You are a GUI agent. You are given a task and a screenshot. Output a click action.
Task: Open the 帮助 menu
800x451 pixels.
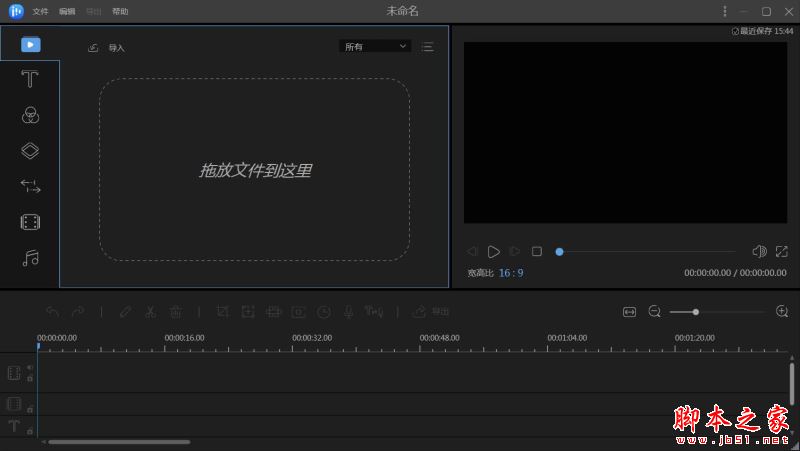(x=120, y=11)
